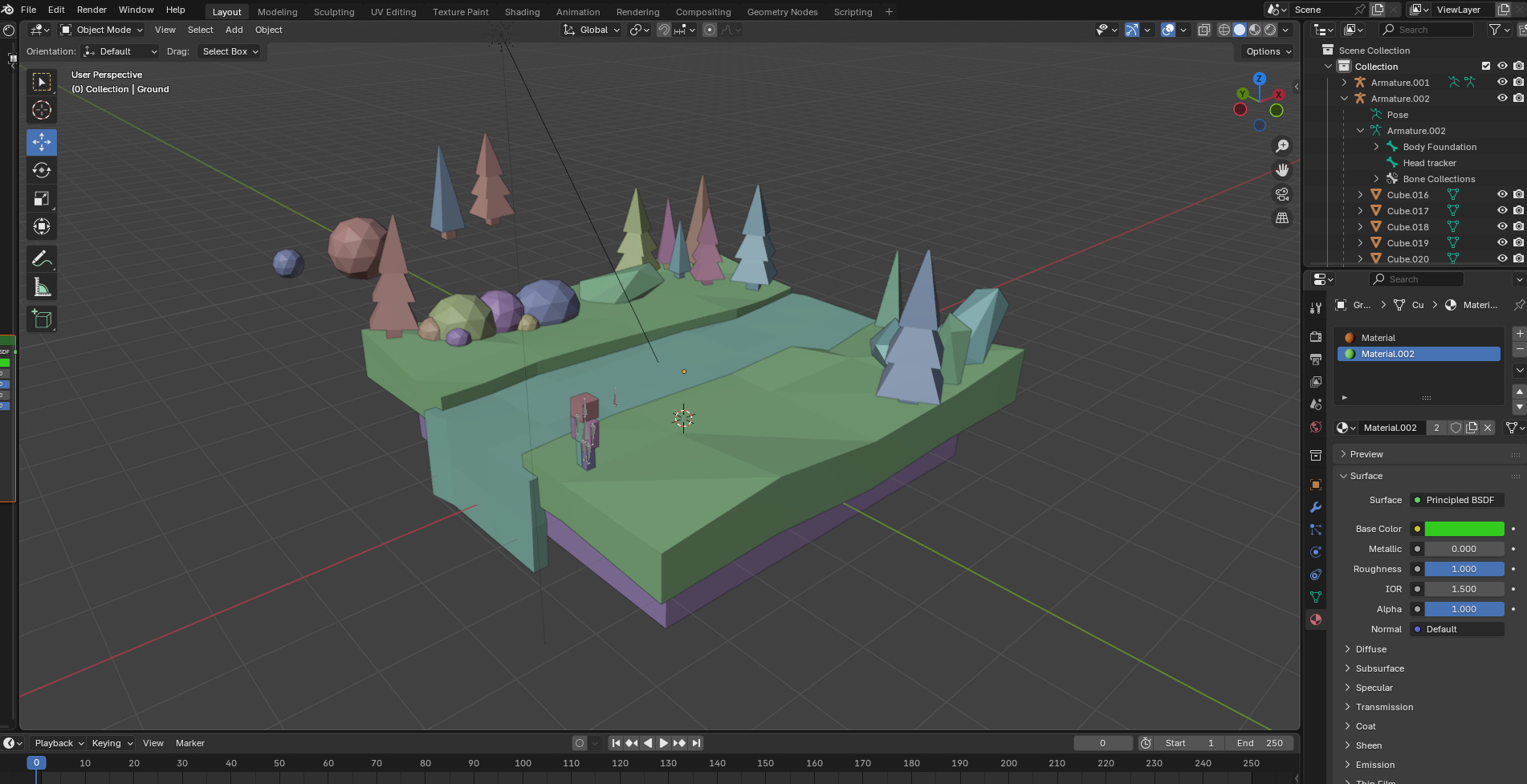Click the viewport Options button
1527x784 pixels.
click(x=1268, y=51)
